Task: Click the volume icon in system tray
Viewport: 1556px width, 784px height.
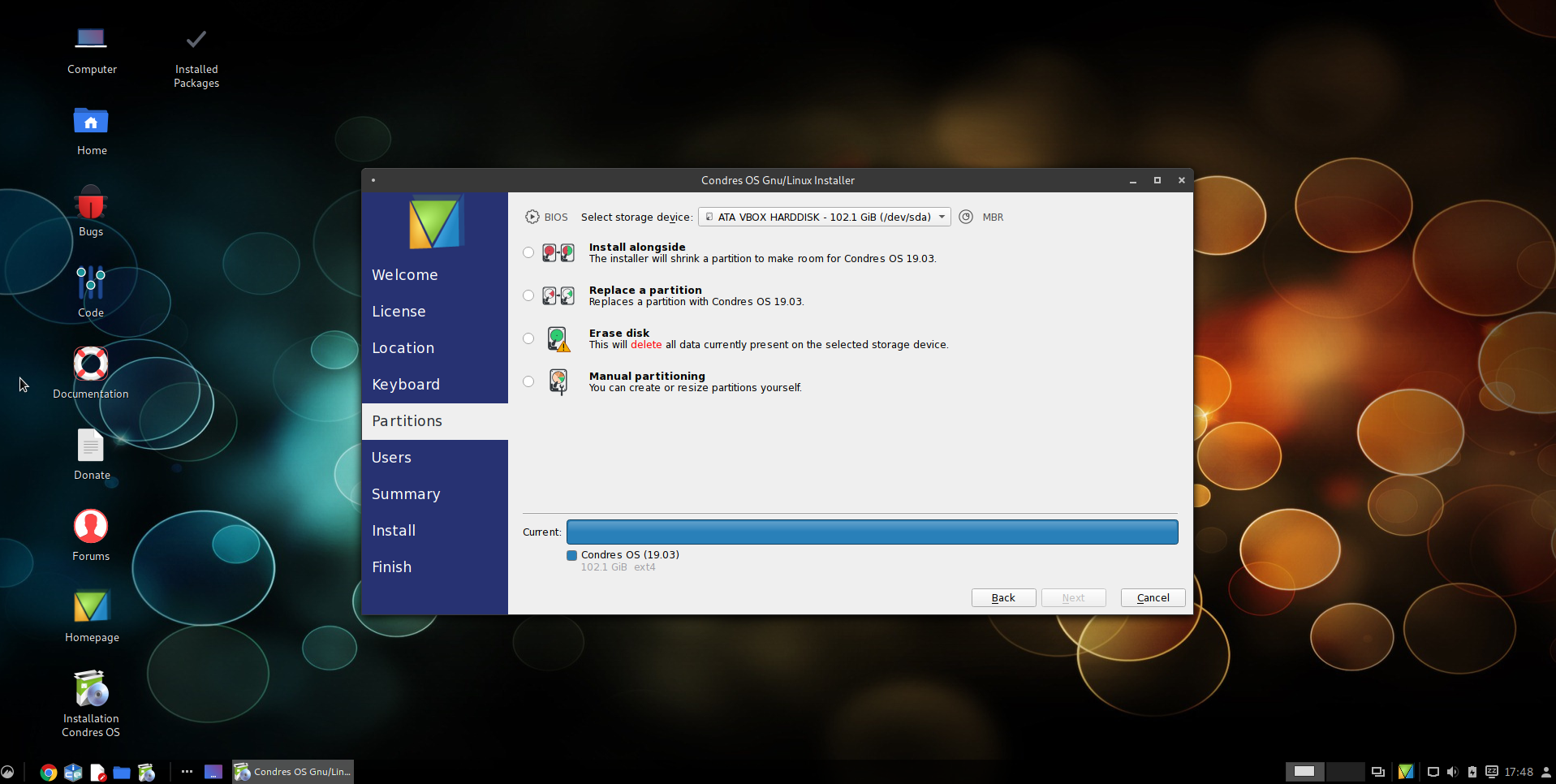Action: pos(1452,772)
